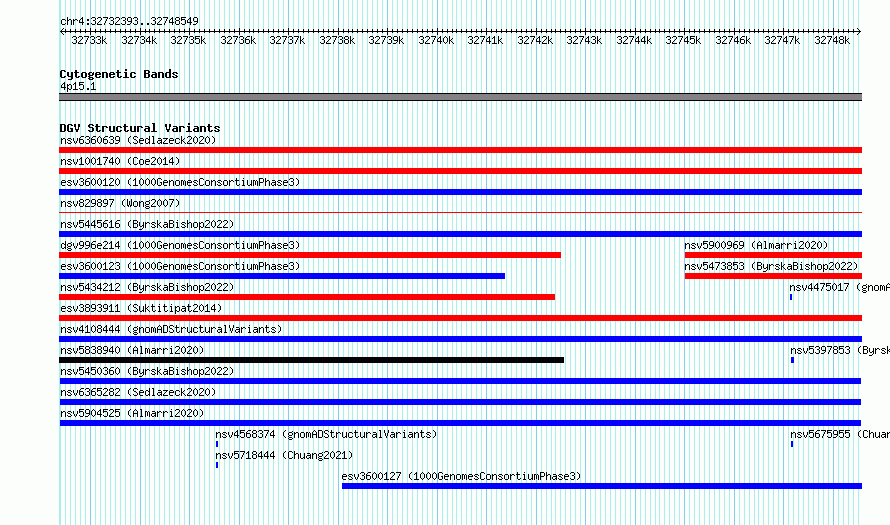The image size is (890, 525).
Task: Click the red bar of nsv5473853
Action: point(774,276)
